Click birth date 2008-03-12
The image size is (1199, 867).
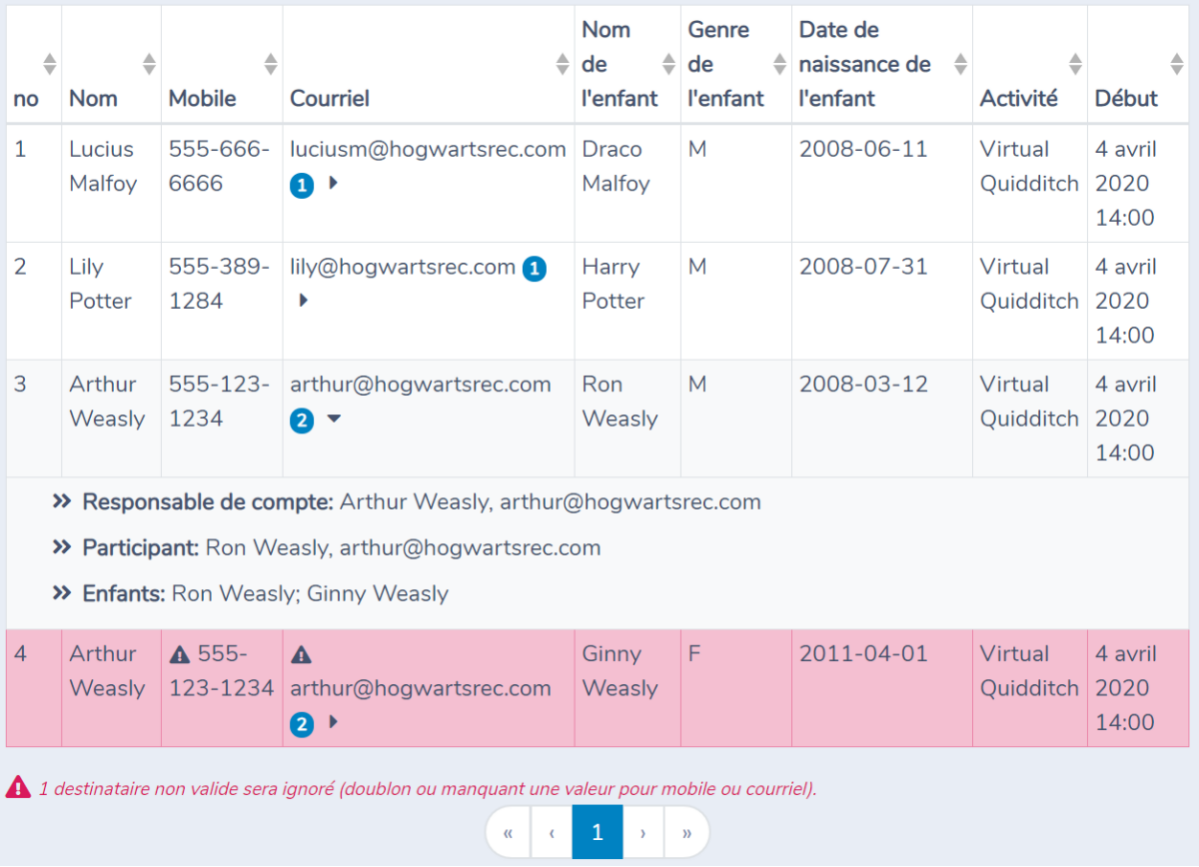point(863,385)
